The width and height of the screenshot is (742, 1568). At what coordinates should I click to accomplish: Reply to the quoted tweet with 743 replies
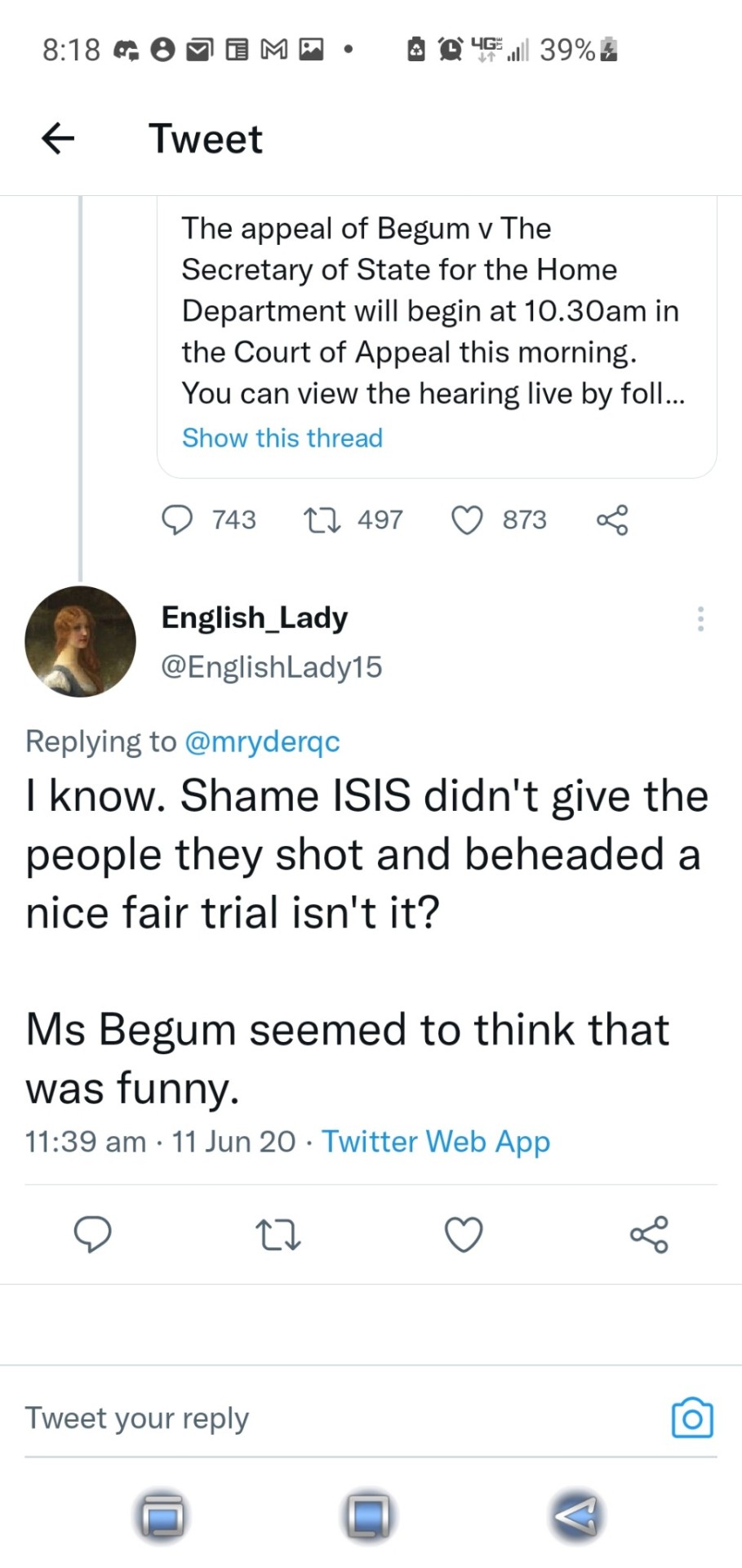[177, 519]
